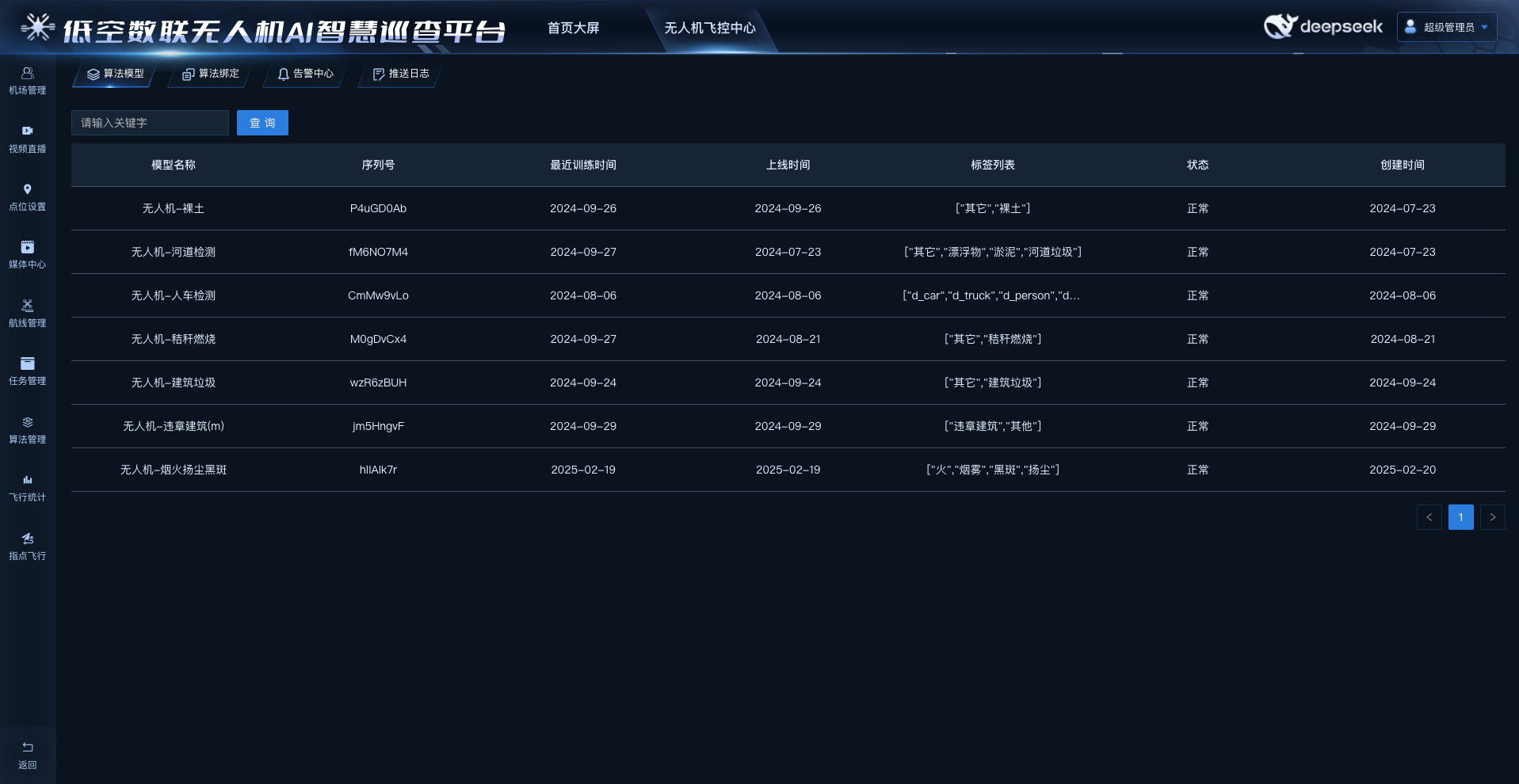The height and width of the screenshot is (784, 1519).
Task: Click the deepseek whale logo
Action: 1280,26
